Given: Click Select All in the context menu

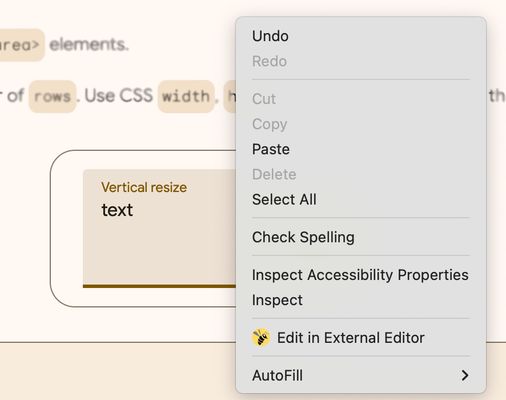Looking at the screenshot, I should click(361, 199).
